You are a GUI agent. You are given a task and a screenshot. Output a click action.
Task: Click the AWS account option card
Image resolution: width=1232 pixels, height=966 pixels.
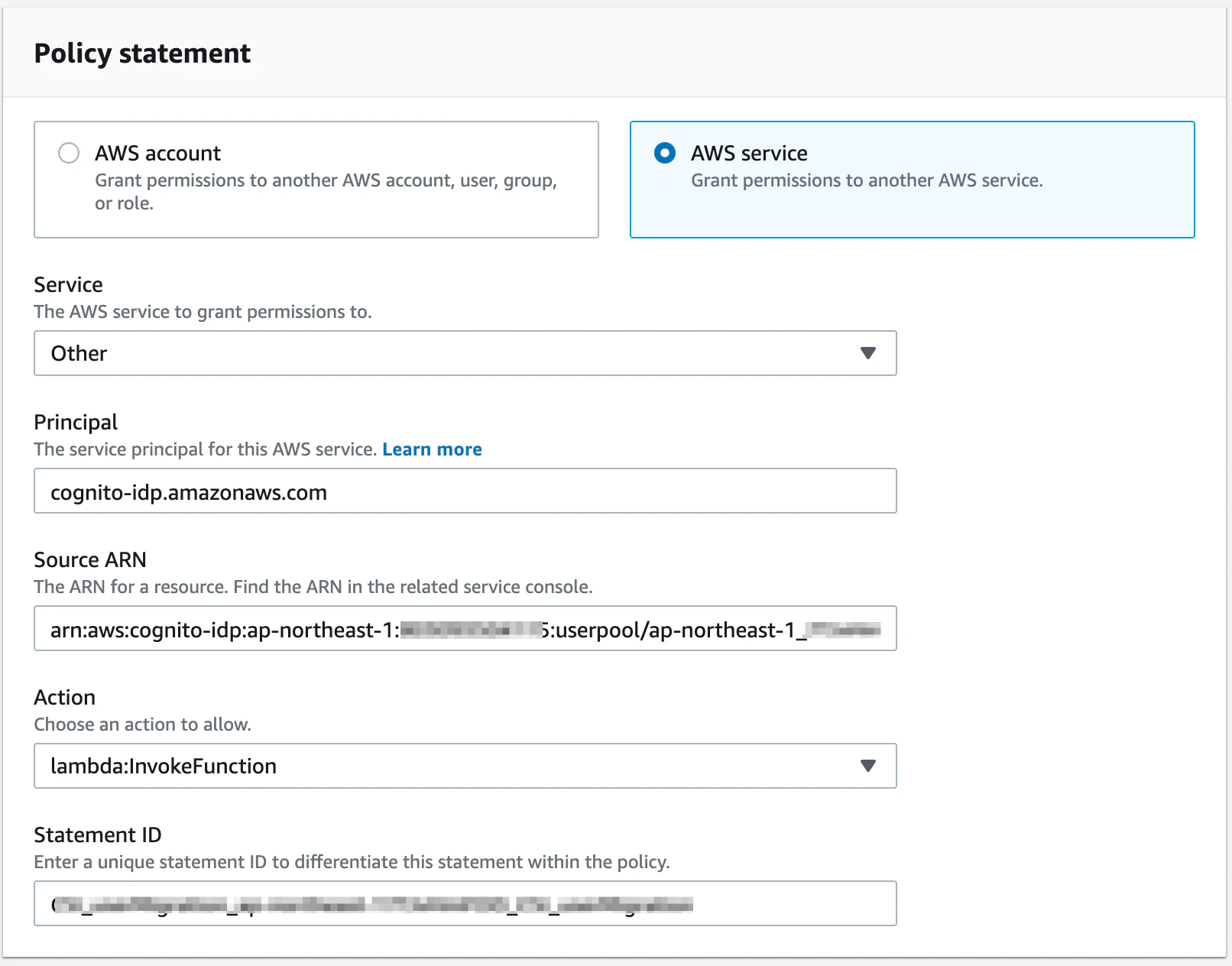[x=316, y=180]
